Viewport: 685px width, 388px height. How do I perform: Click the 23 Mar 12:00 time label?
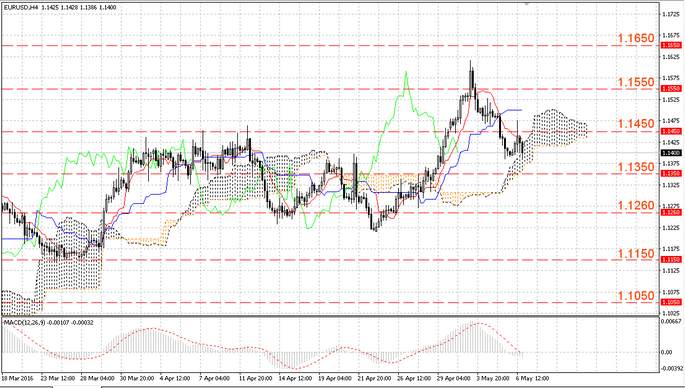click(58, 378)
